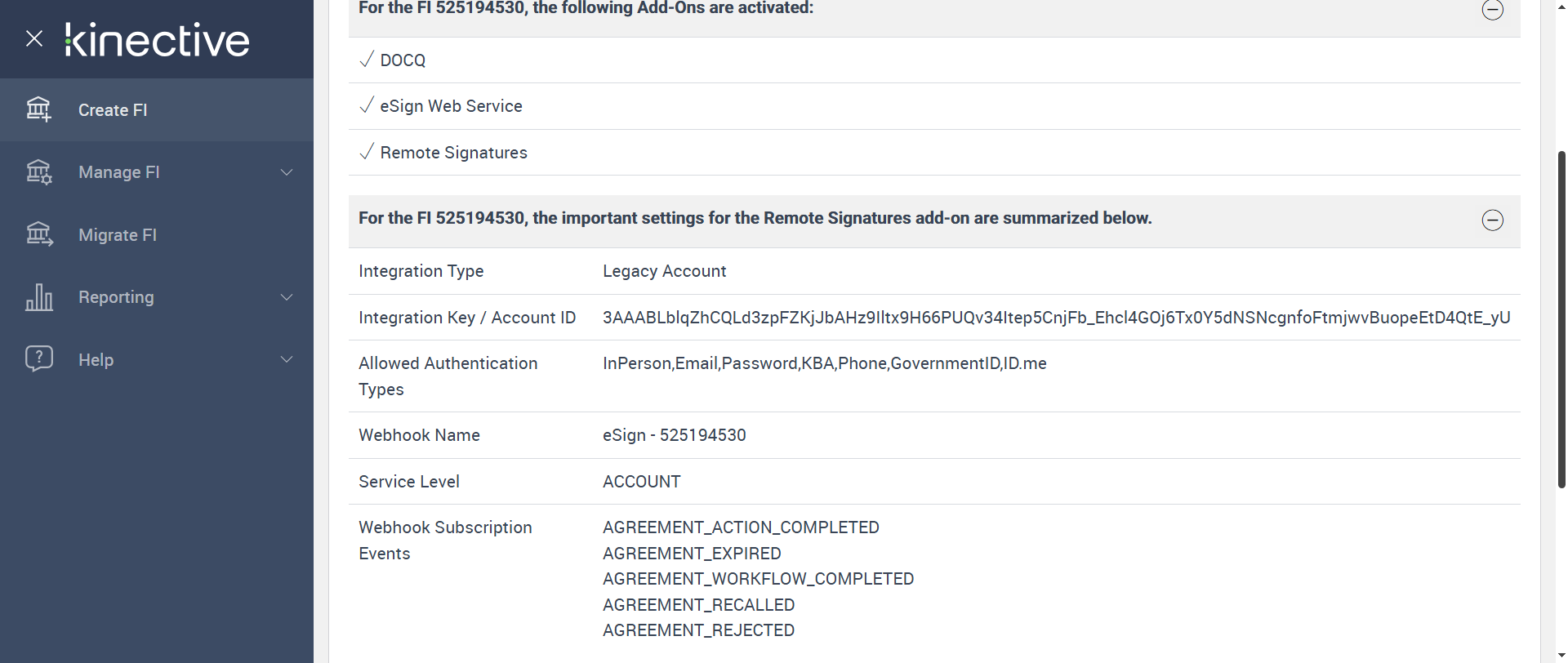The width and height of the screenshot is (1568, 663).
Task: Expand the Reporting chevron
Action: pyautogui.click(x=287, y=297)
